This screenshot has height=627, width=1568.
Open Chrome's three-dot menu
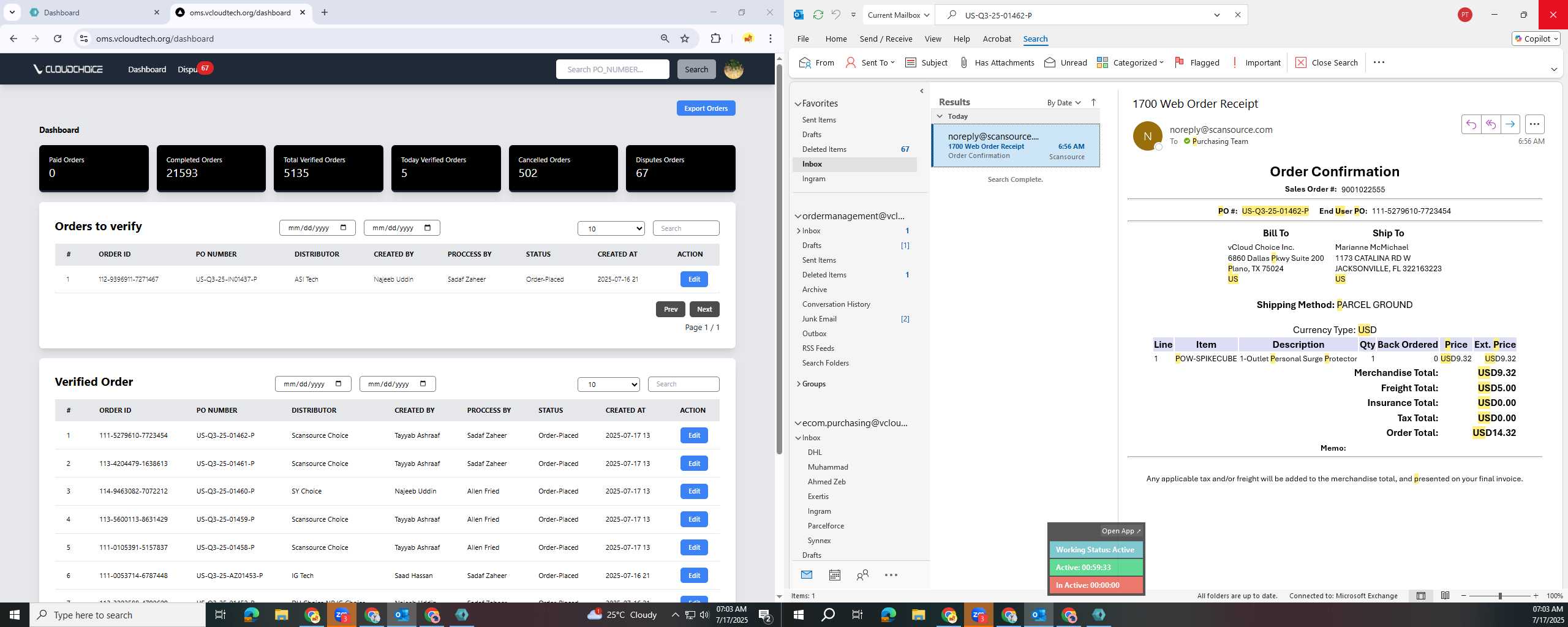[x=771, y=39]
